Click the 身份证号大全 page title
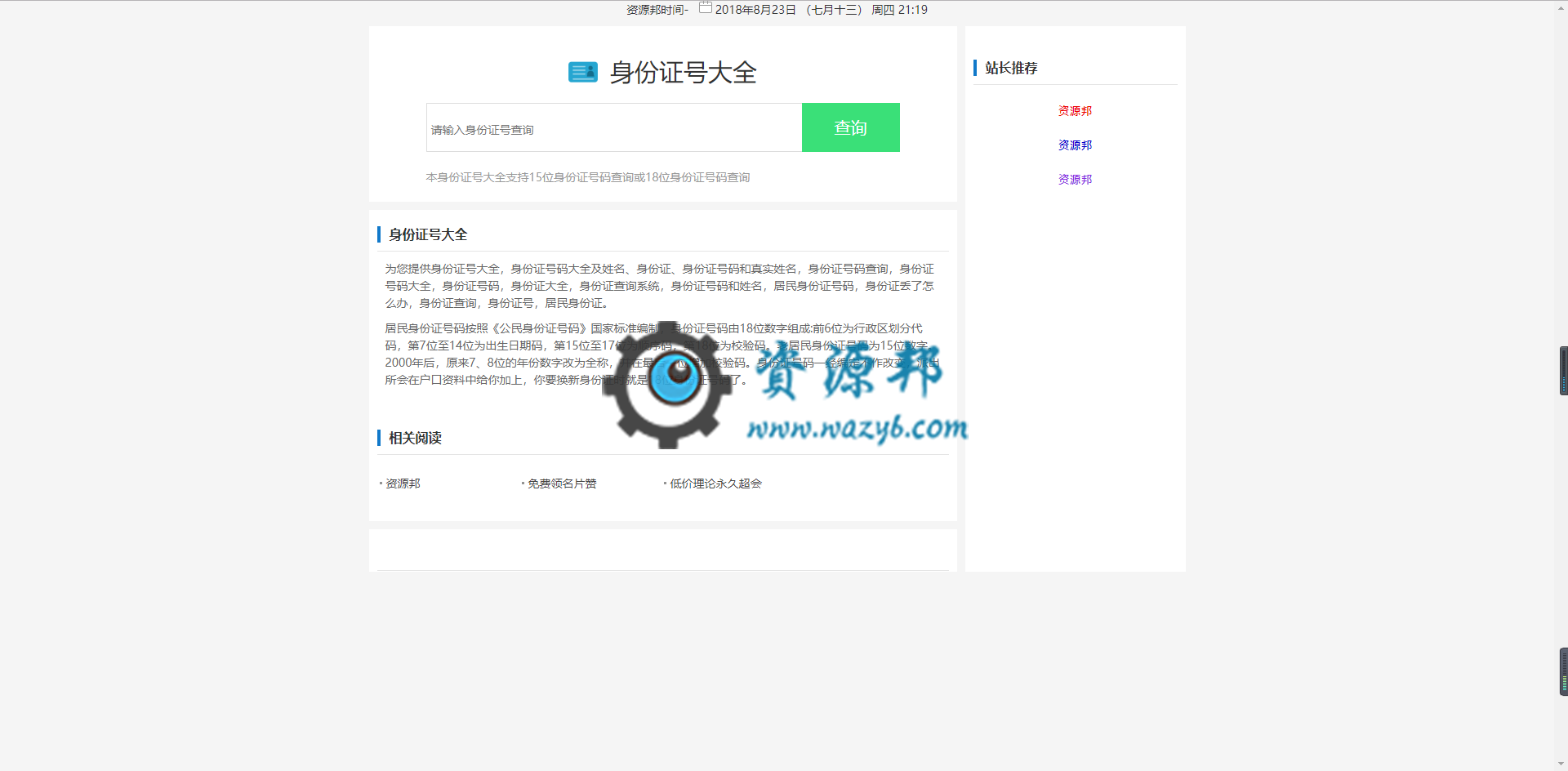This screenshot has height=771, width=1568. pyautogui.click(x=684, y=73)
